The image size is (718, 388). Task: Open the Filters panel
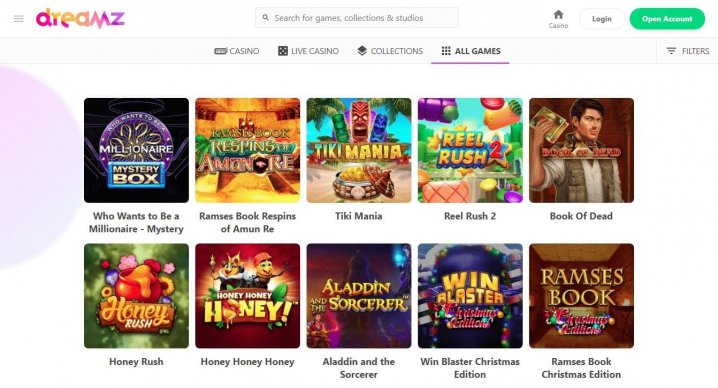687,51
